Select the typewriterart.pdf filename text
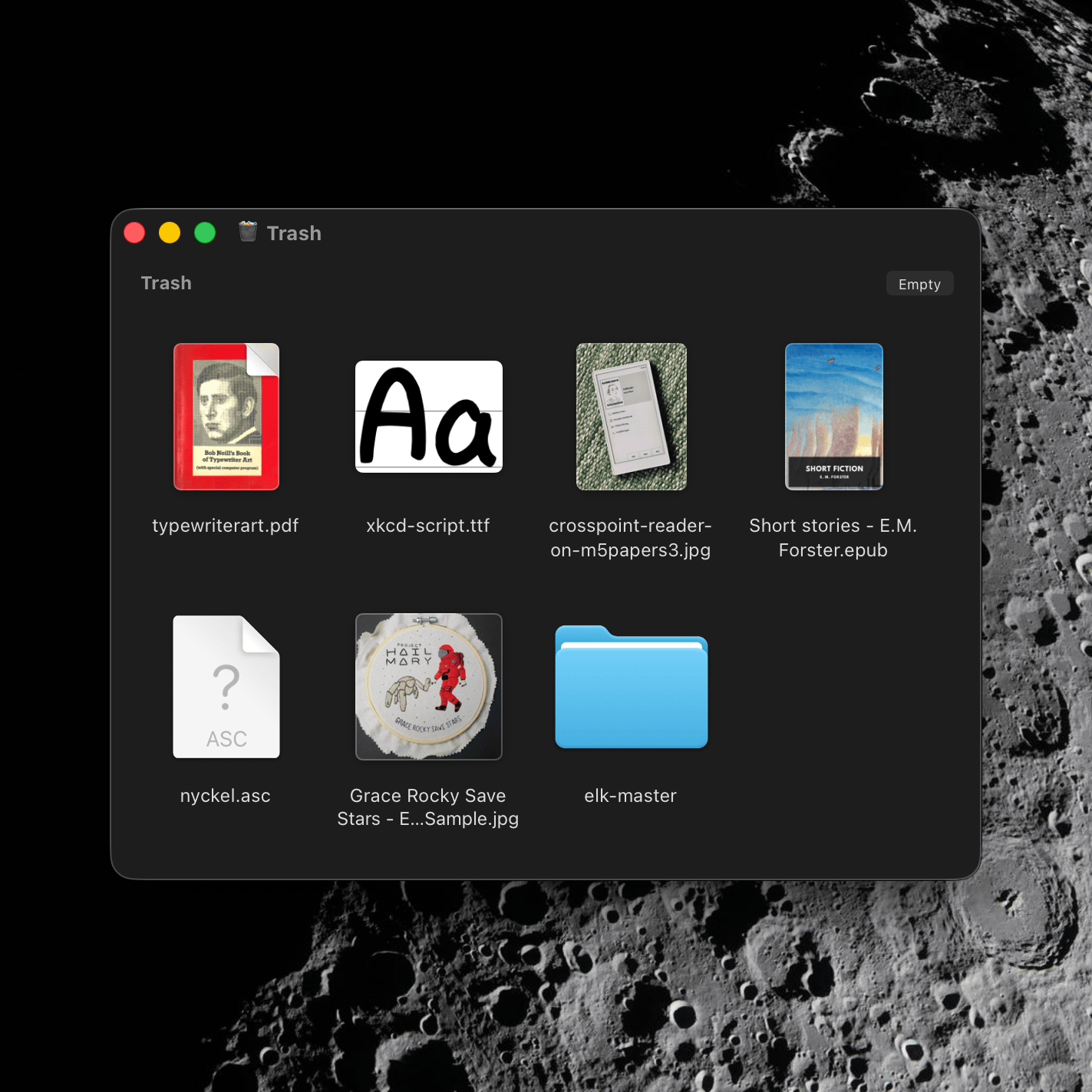The width and height of the screenshot is (1092, 1092). pyautogui.click(x=226, y=526)
